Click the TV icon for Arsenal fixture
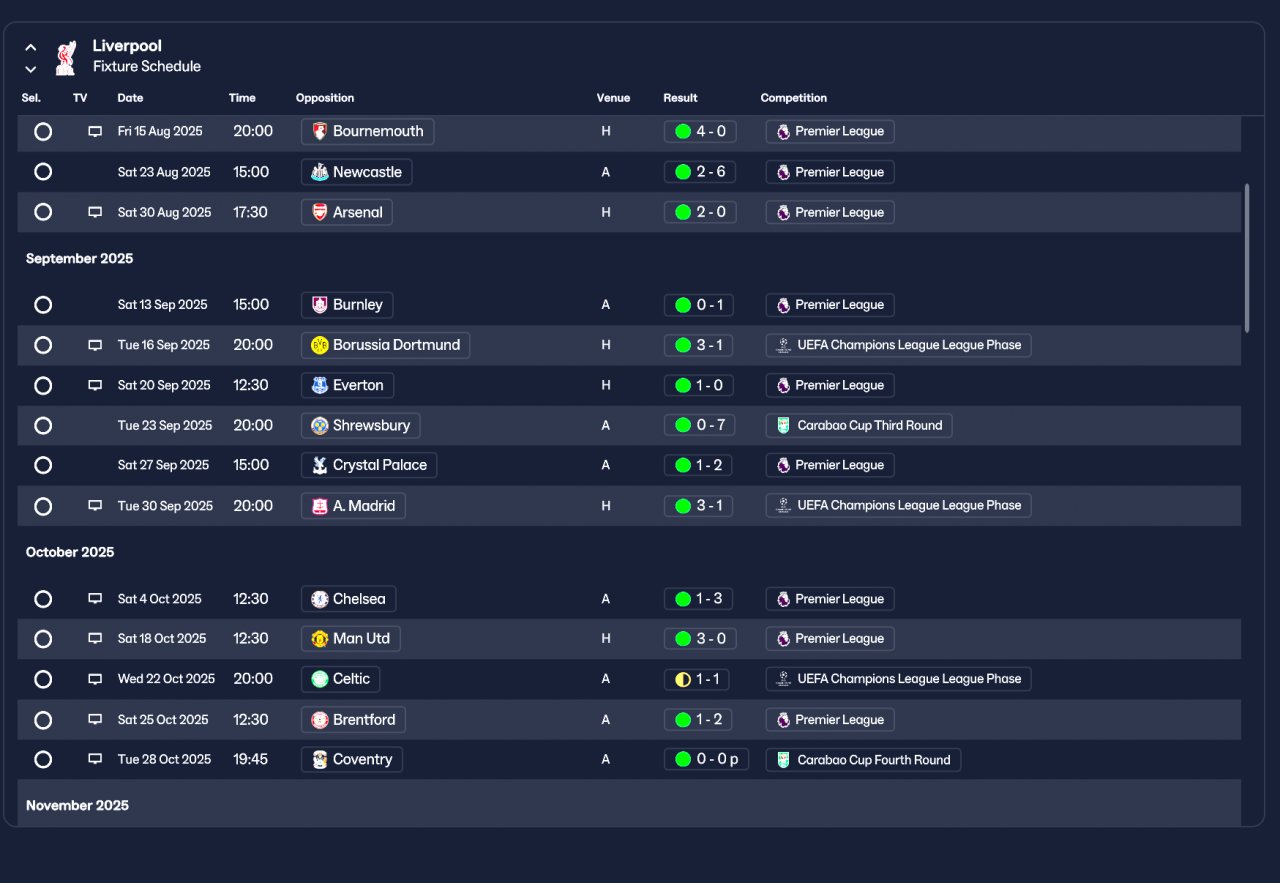The height and width of the screenshot is (883, 1280). (95, 212)
